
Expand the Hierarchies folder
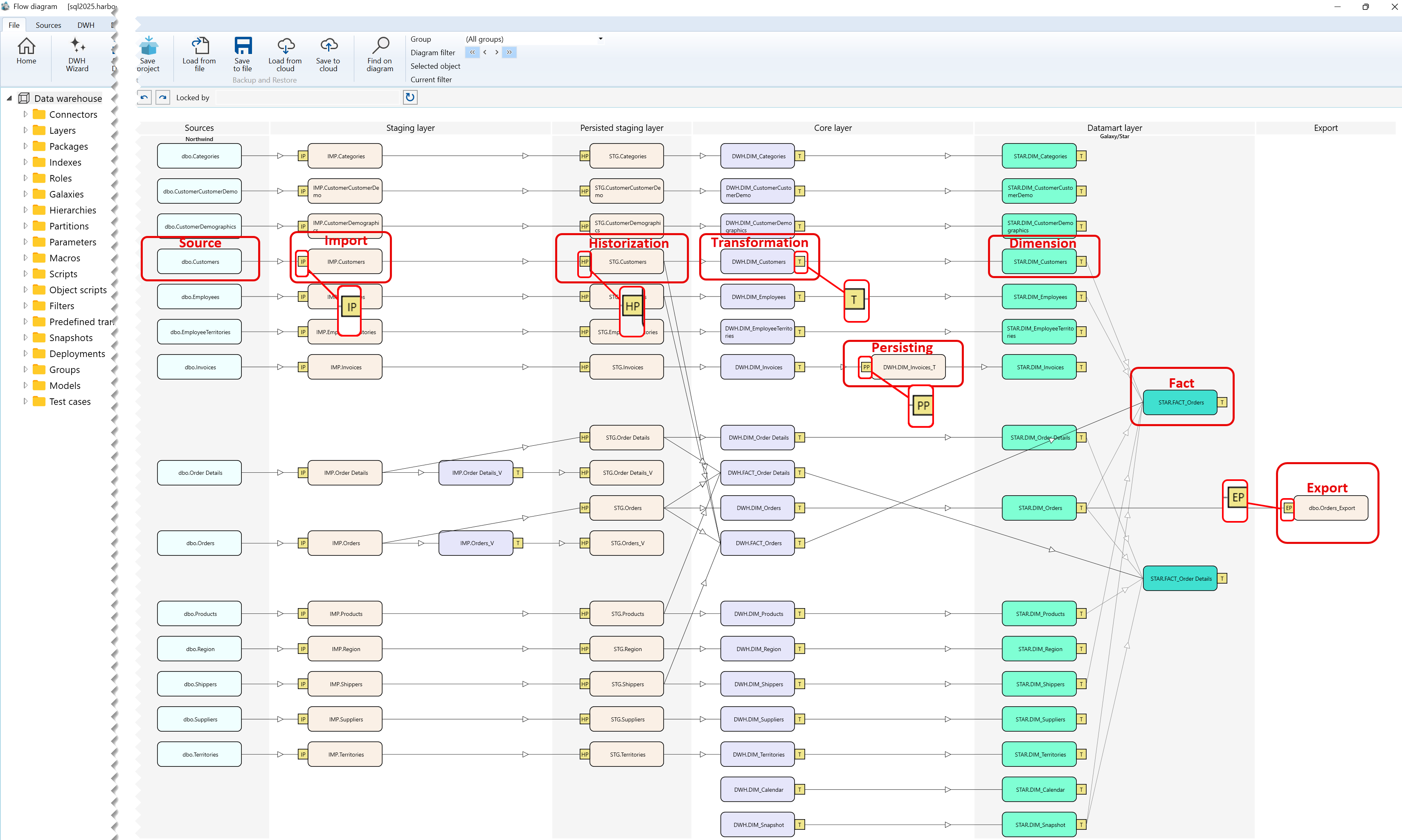coord(25,210)
